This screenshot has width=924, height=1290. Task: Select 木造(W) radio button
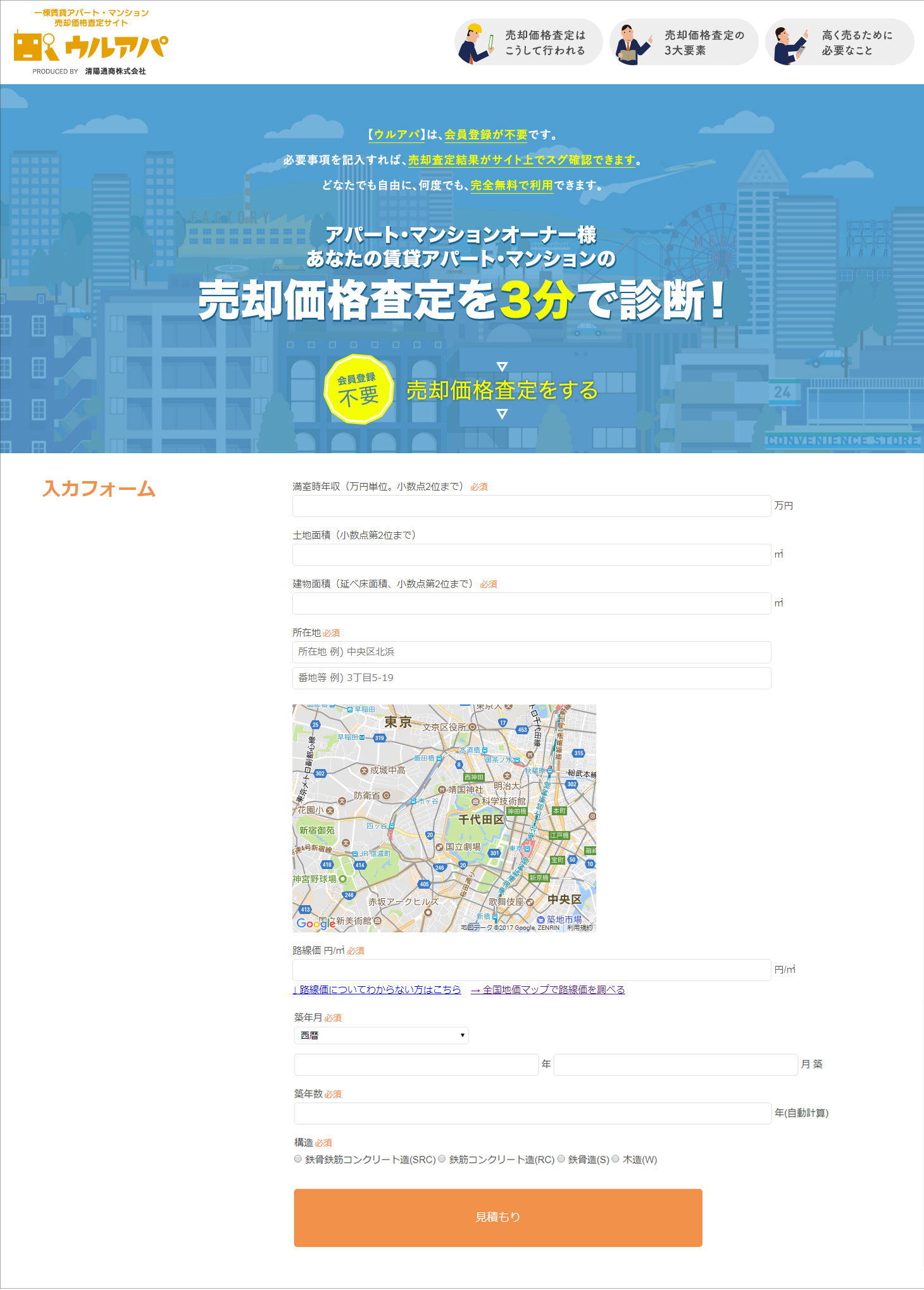click(x=615, y=1159)
